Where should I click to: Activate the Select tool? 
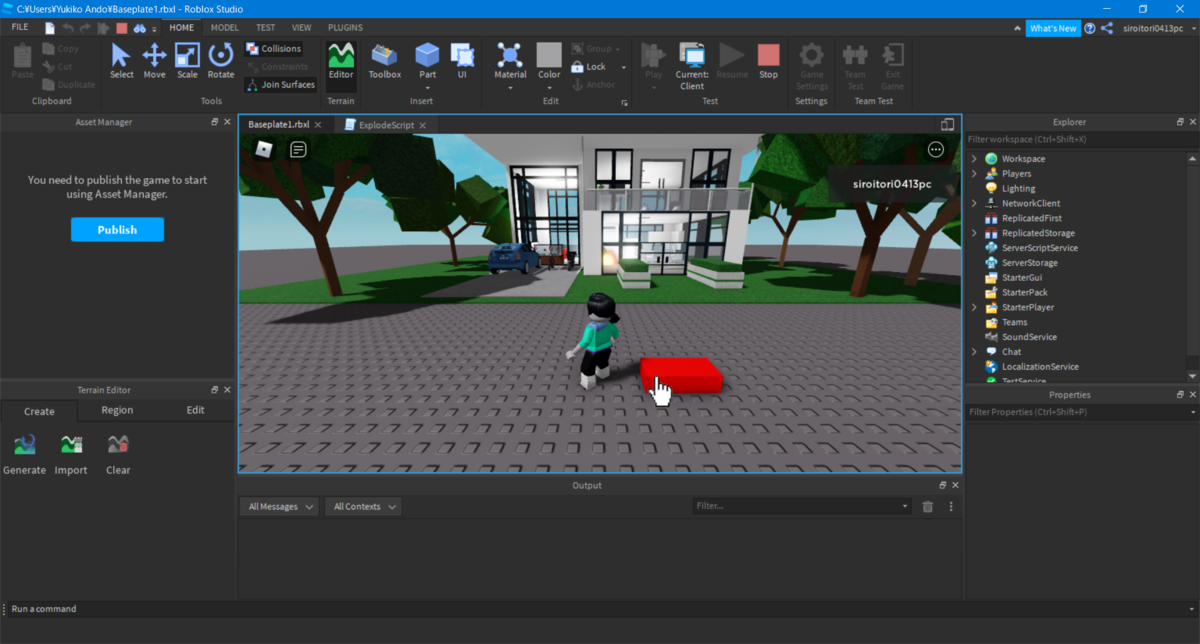pyautogui.click(x=122, y=60)
